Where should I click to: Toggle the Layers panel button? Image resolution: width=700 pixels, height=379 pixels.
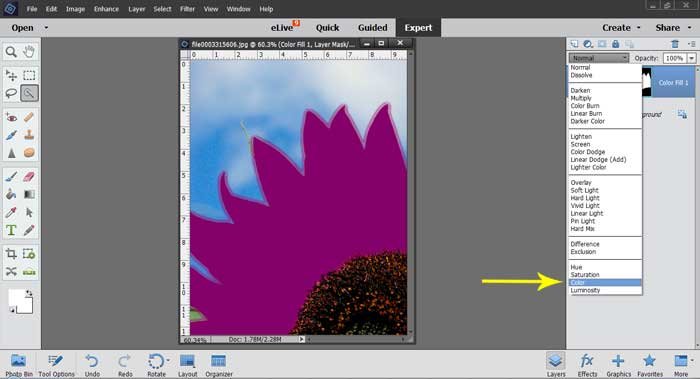click(556, 365)
